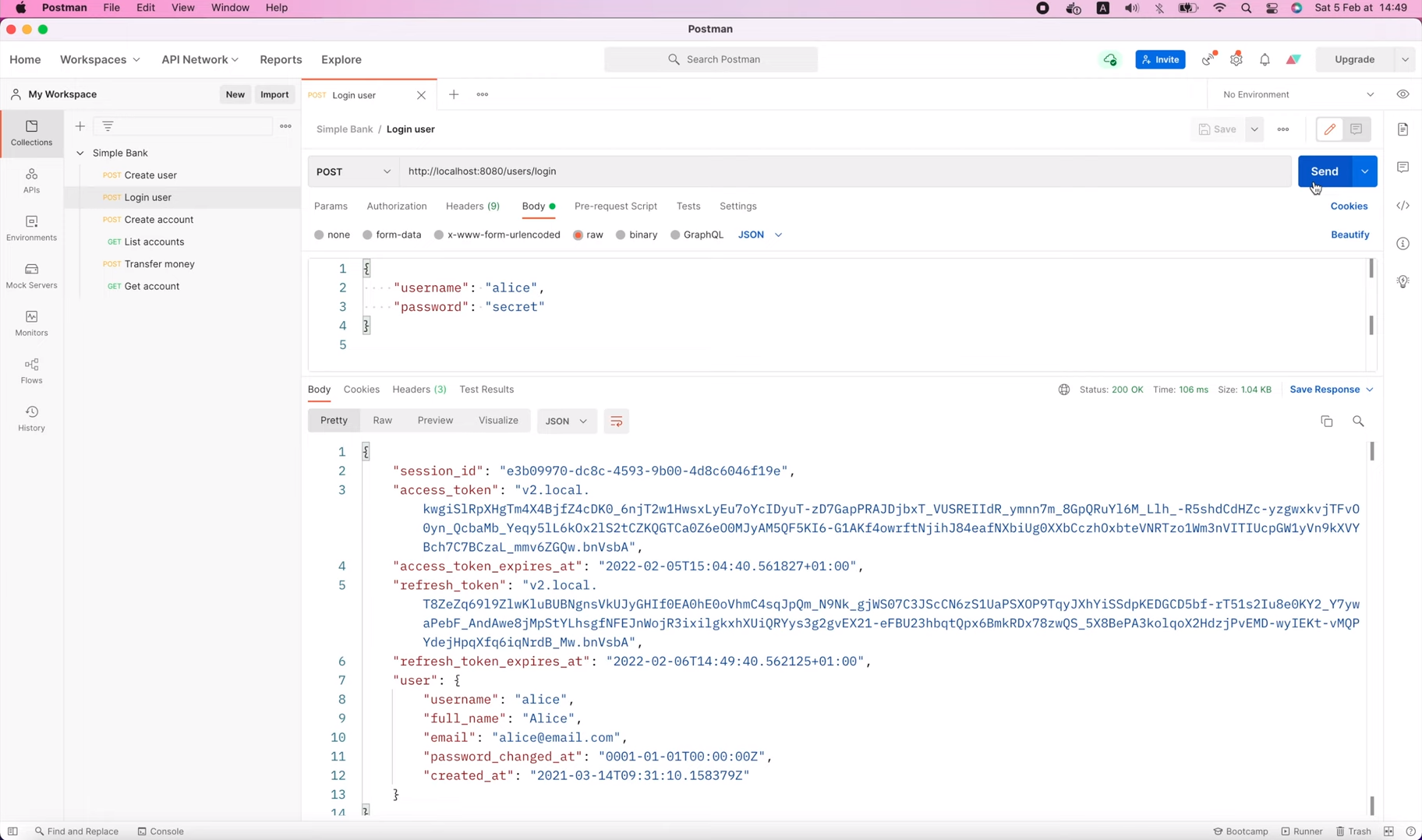Collapse the Simple Bank collection
1422x840 pixels.
pos(80,153)
